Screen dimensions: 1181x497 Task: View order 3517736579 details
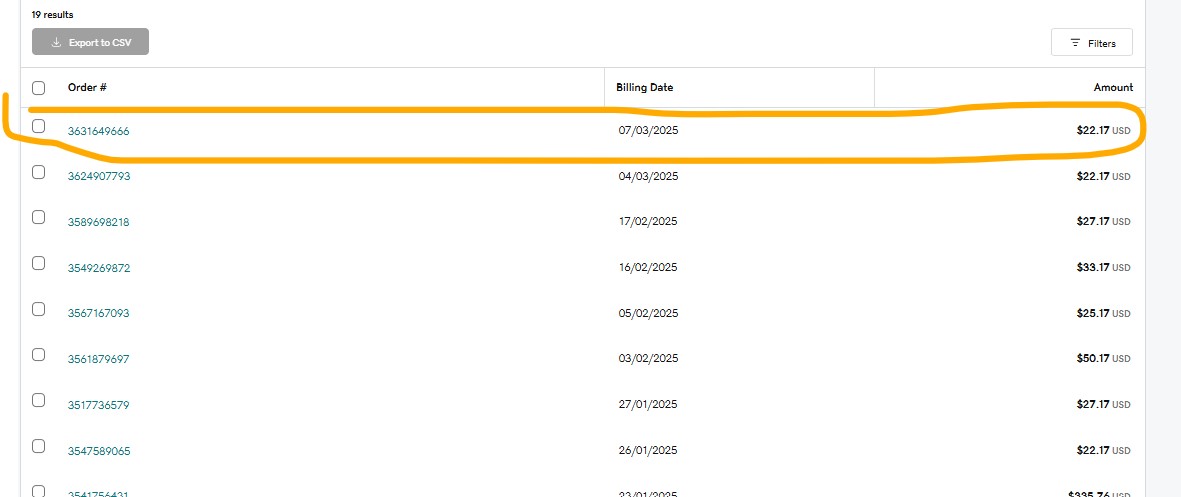pyautogui.click(x=98, y=405)
